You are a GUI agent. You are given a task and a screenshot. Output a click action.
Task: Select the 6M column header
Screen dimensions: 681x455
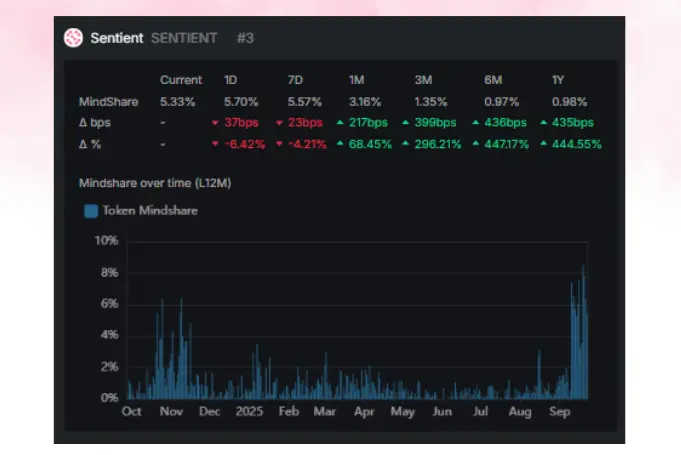tap(493, 80)
